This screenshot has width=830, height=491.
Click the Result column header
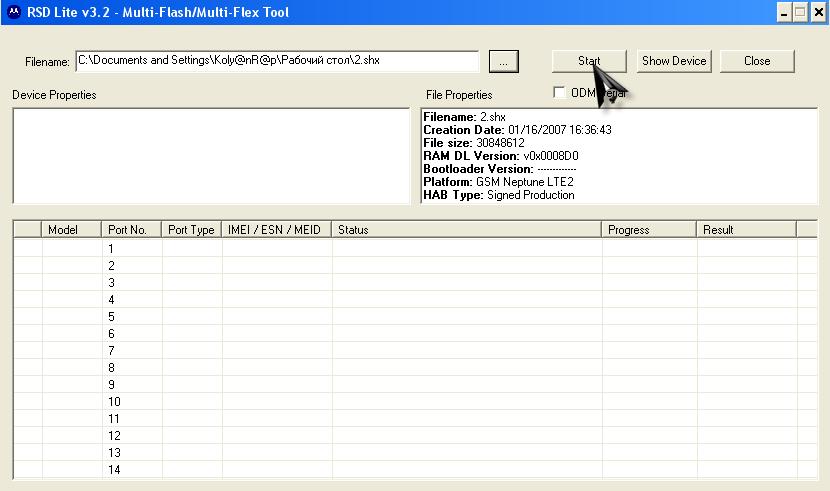[x=746, y=230]
